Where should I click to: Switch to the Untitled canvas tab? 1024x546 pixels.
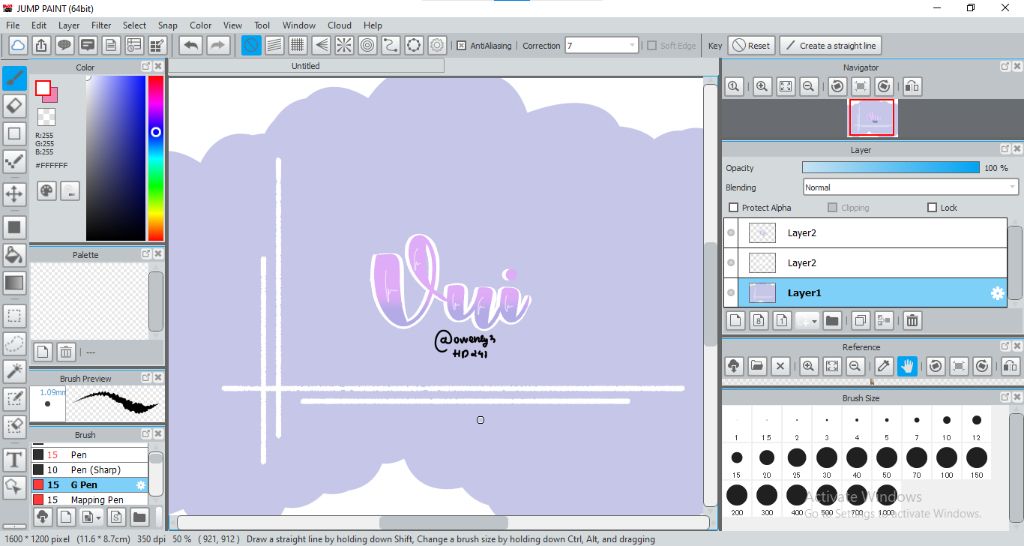tap(306, 66)
